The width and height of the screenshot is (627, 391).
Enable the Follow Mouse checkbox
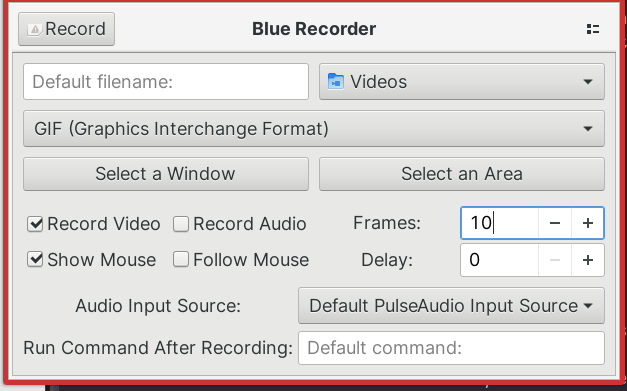(x=181, y=260)
